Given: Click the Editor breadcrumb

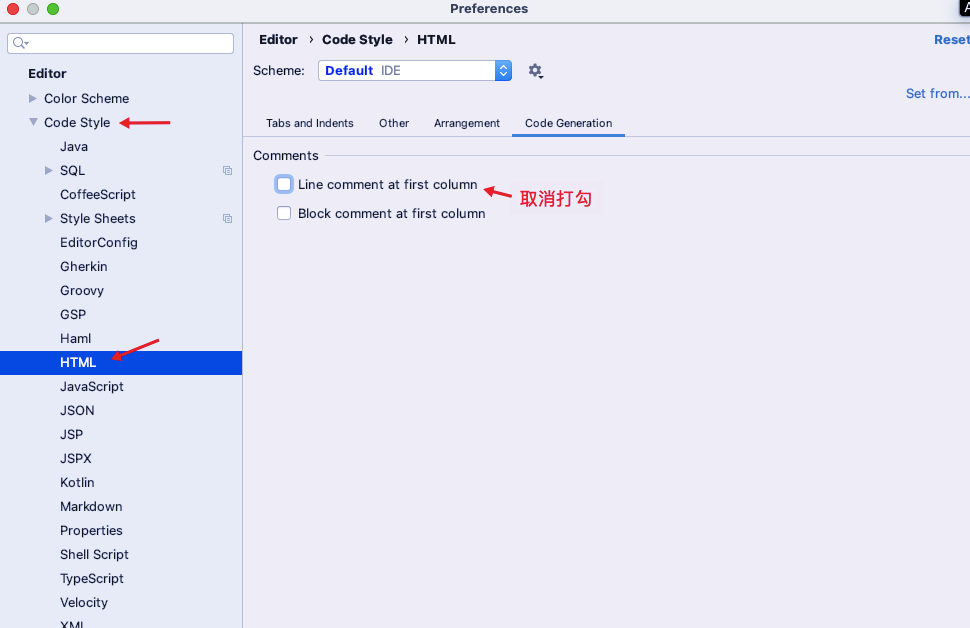Looking at the screenshot, I should (x=278, y=40).
